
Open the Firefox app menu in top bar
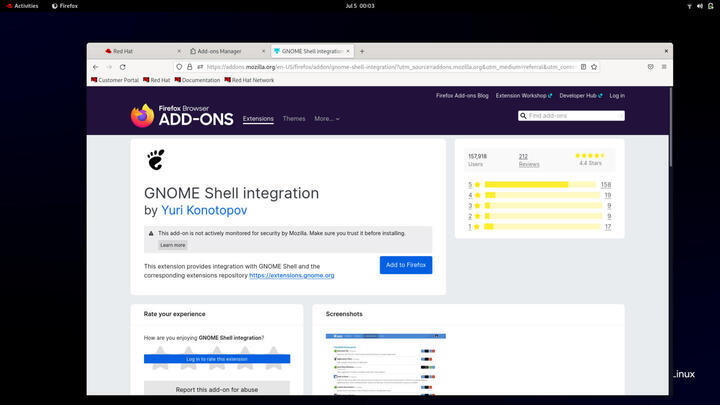click(65, 6)
